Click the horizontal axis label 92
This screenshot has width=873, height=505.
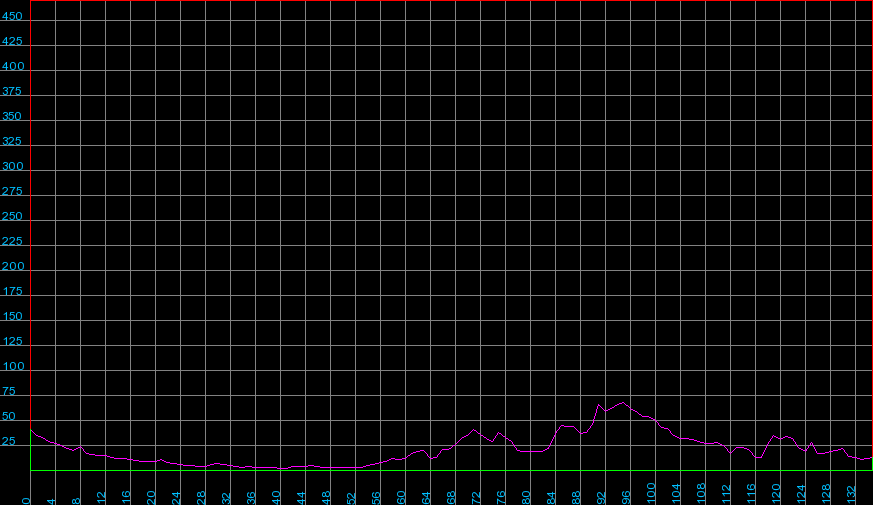602,498
